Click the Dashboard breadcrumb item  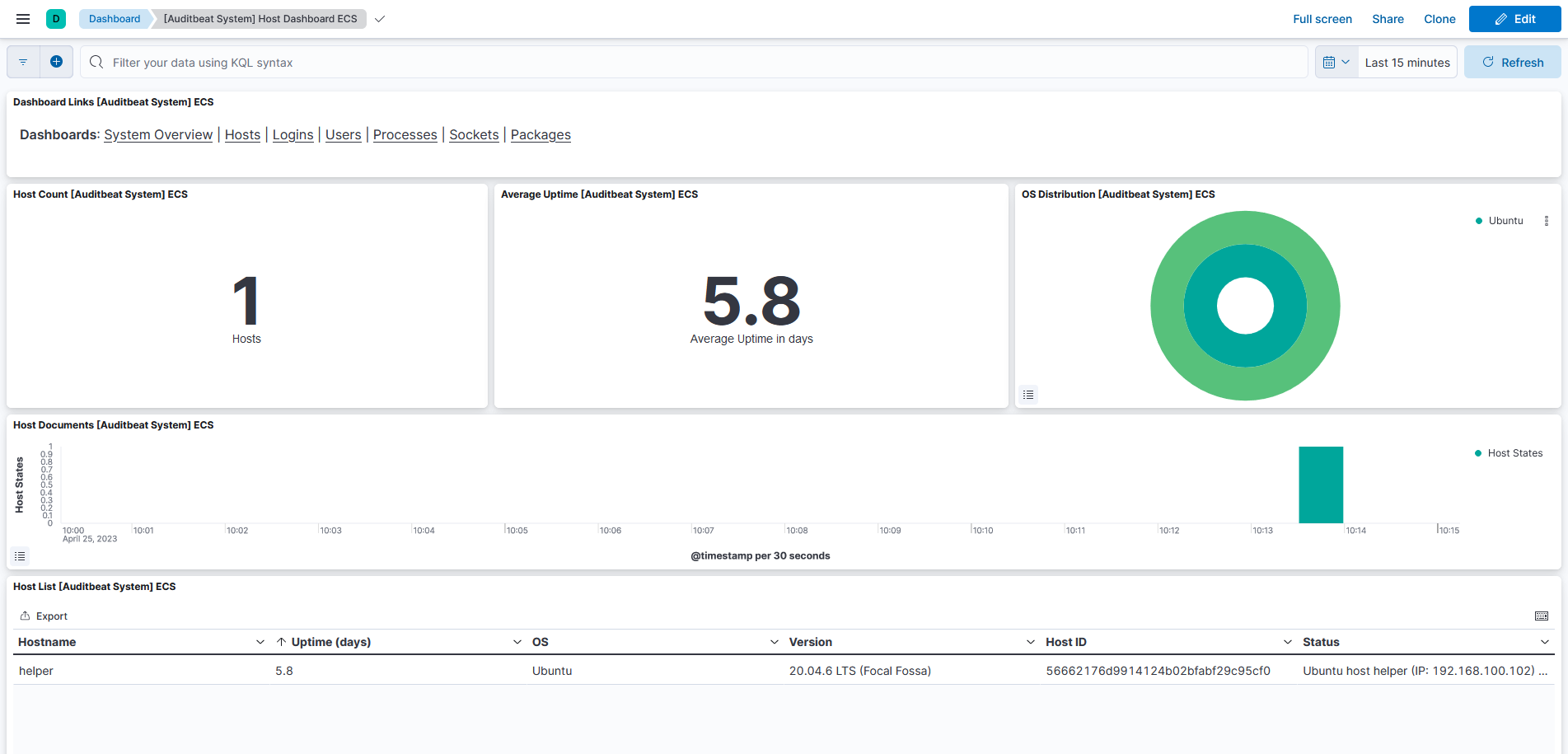[x=115, y=18]
